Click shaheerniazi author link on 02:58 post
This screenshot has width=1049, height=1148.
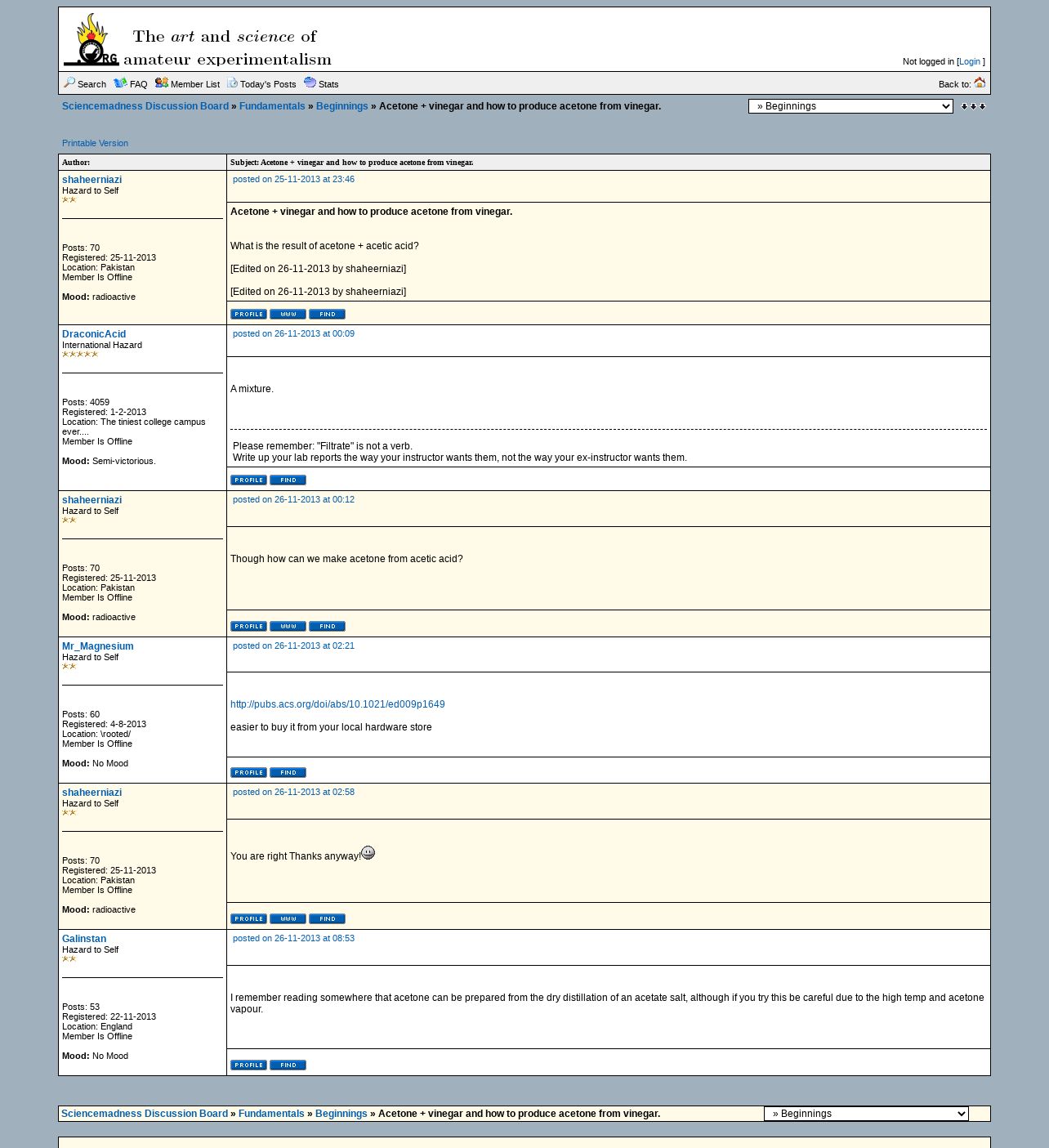pyautogui.click(x=92, y=793)
